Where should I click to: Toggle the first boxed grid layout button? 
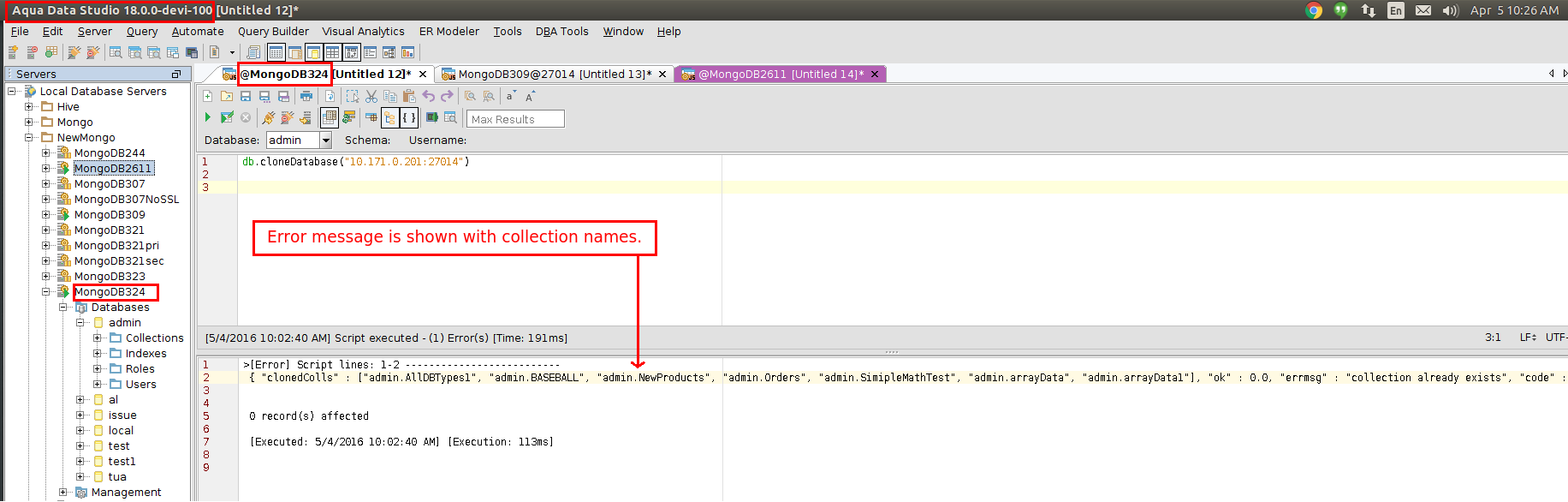[x=276, y=52]
